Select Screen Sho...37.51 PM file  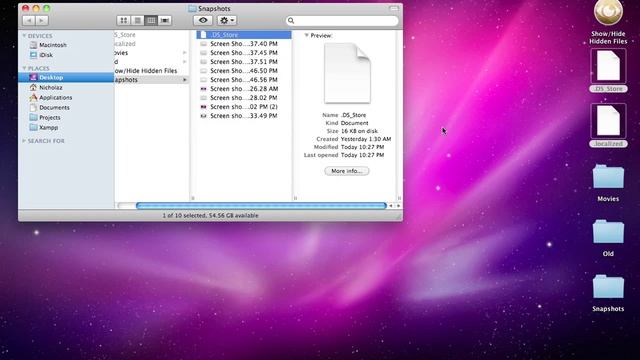click(244, 62)
